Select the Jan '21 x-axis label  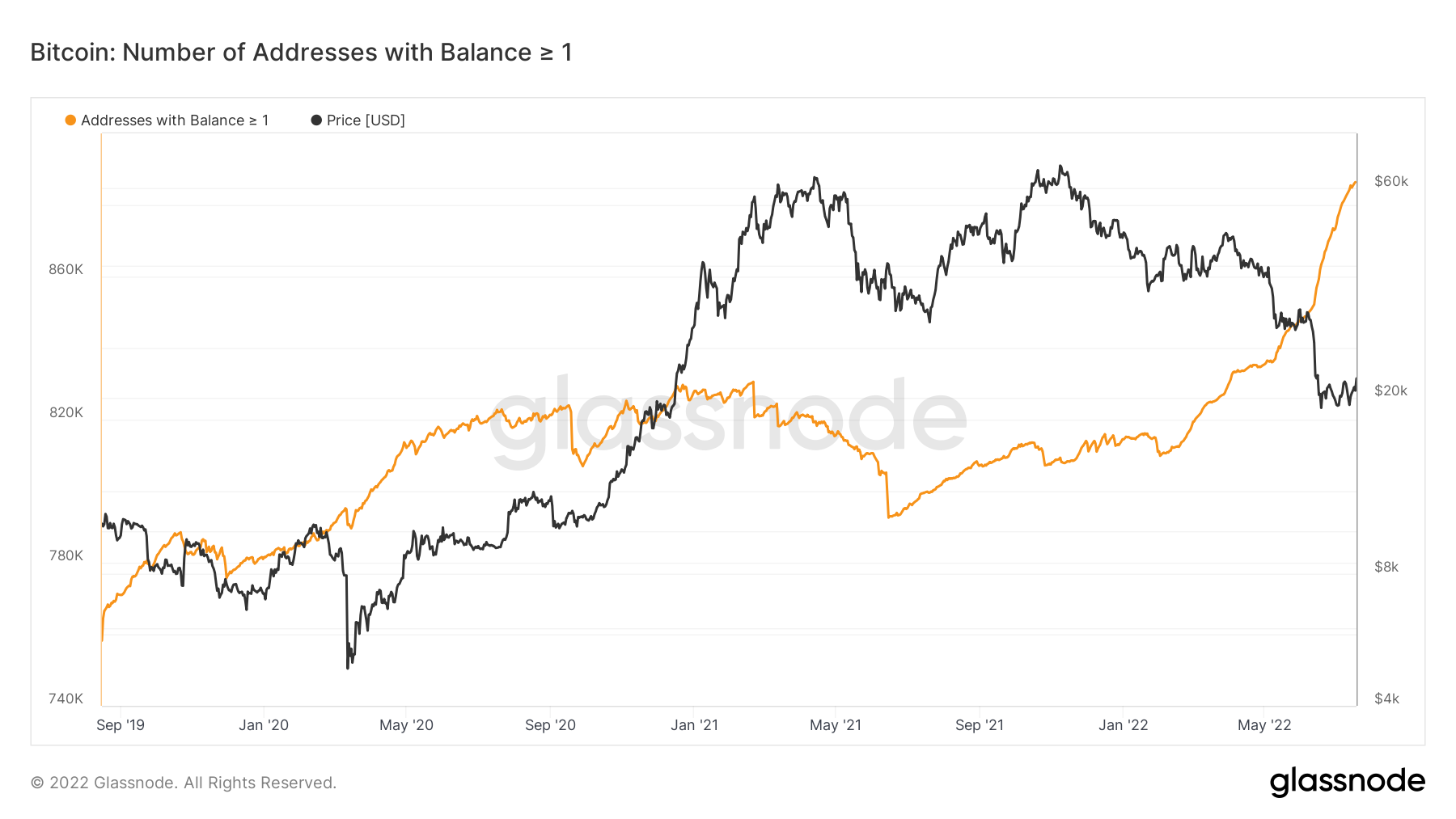(x=694, y=725)
